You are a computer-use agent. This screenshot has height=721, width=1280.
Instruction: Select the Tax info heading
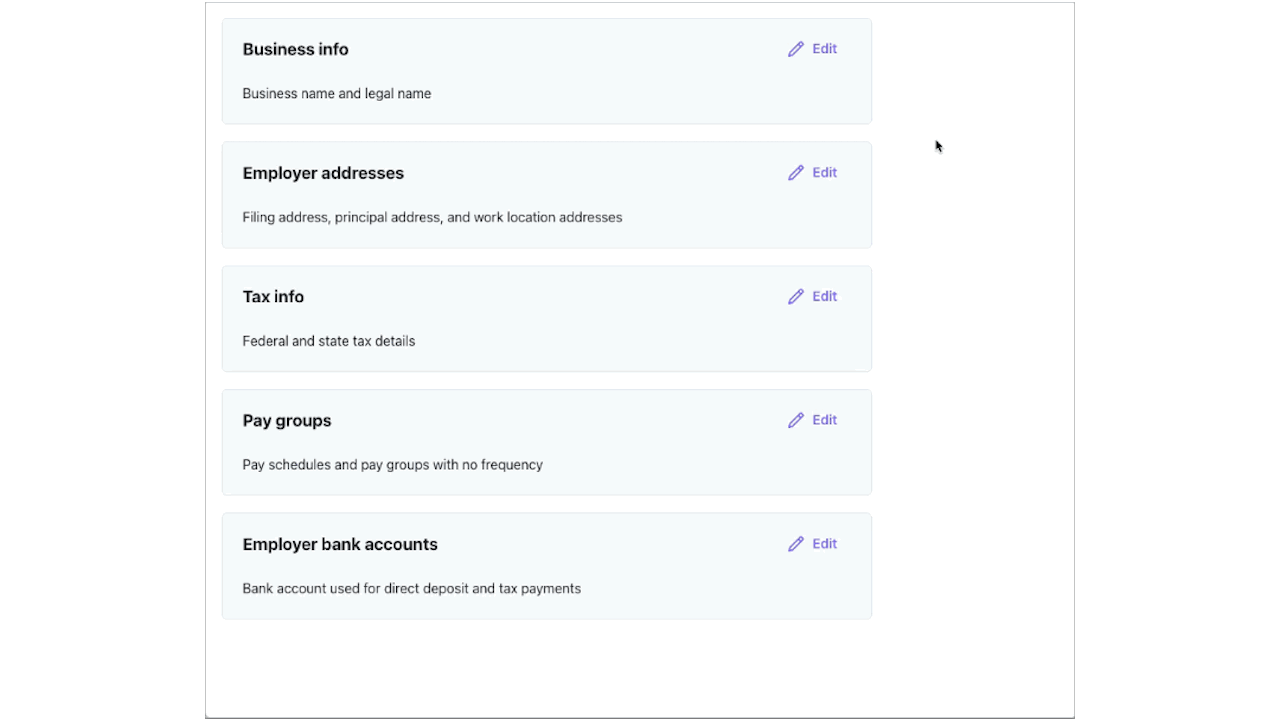pyautogui.click(x=273, y=297)
